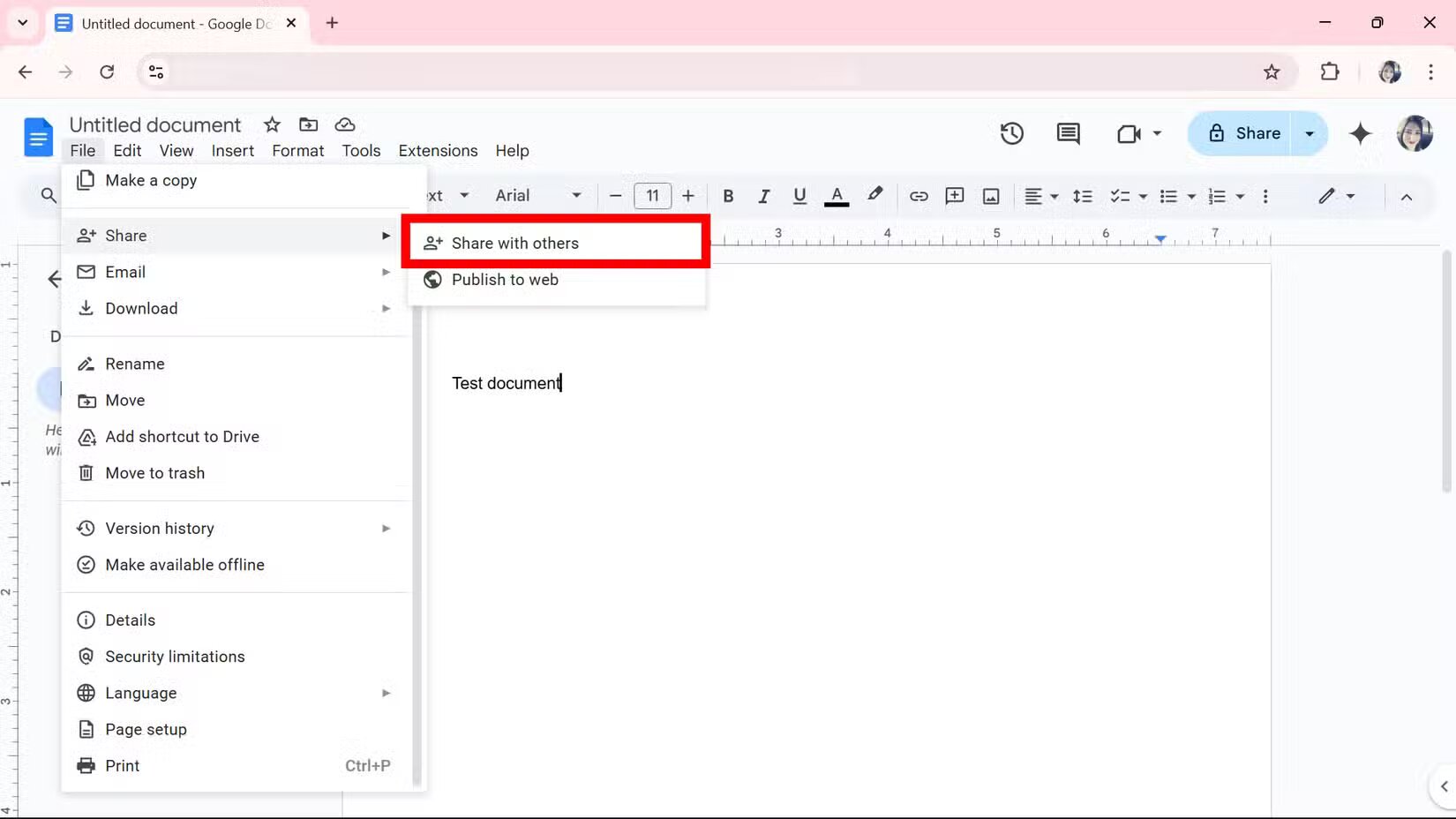Screen dimensions: 1456x819
Task: Open Gemini with the sparkle icon
Action: pos(1361,133)
